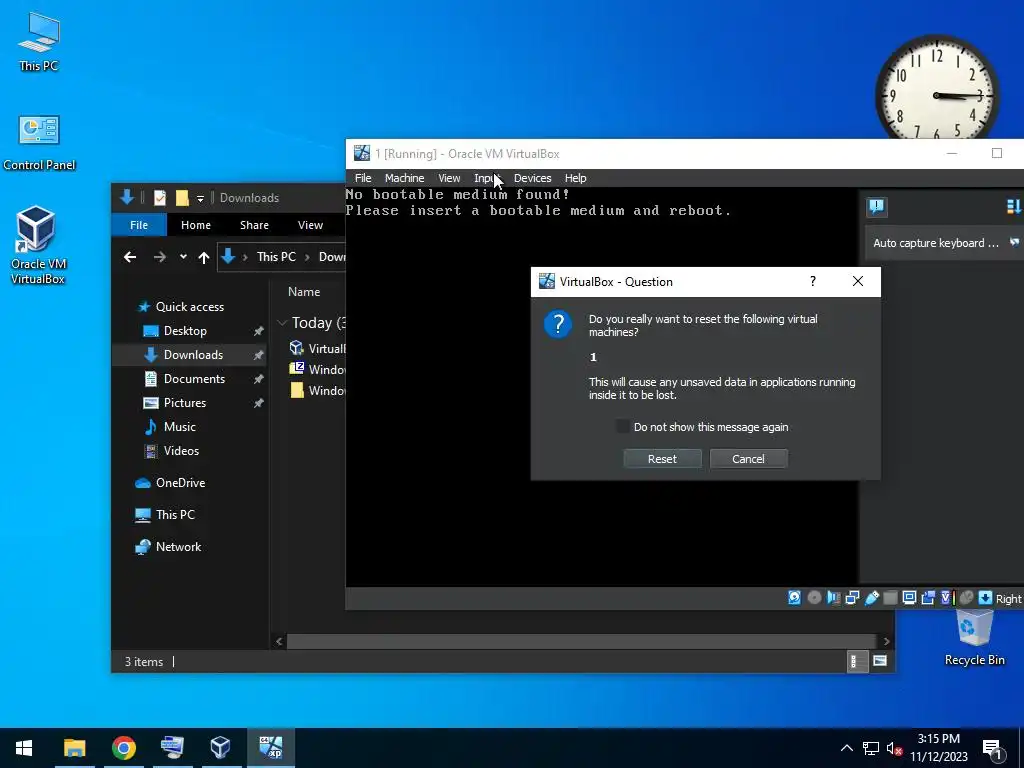
Task: Open the File tab in Explorer
Action: point(138,225)
